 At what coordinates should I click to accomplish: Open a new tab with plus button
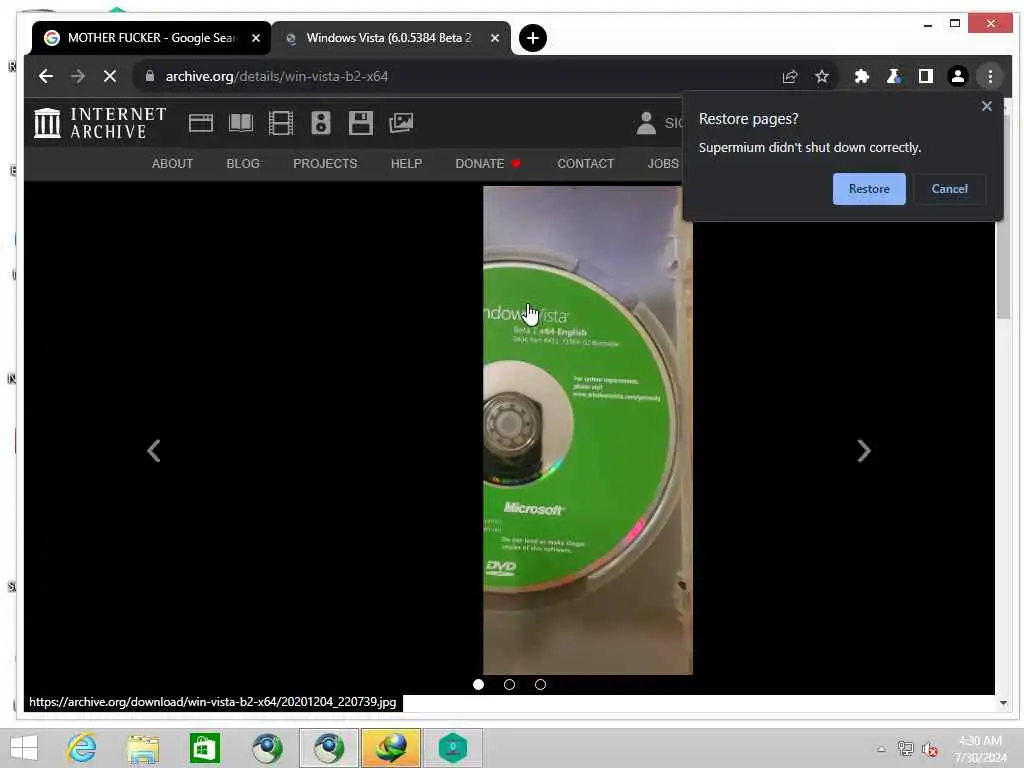tap(533, 38)
